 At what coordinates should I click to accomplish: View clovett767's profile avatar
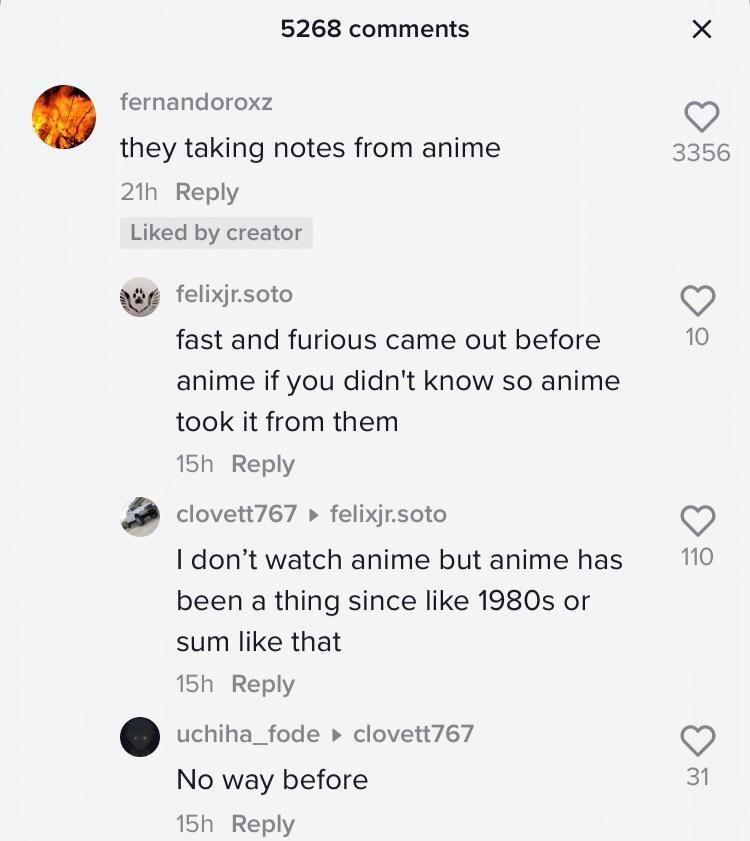(140, 516)
